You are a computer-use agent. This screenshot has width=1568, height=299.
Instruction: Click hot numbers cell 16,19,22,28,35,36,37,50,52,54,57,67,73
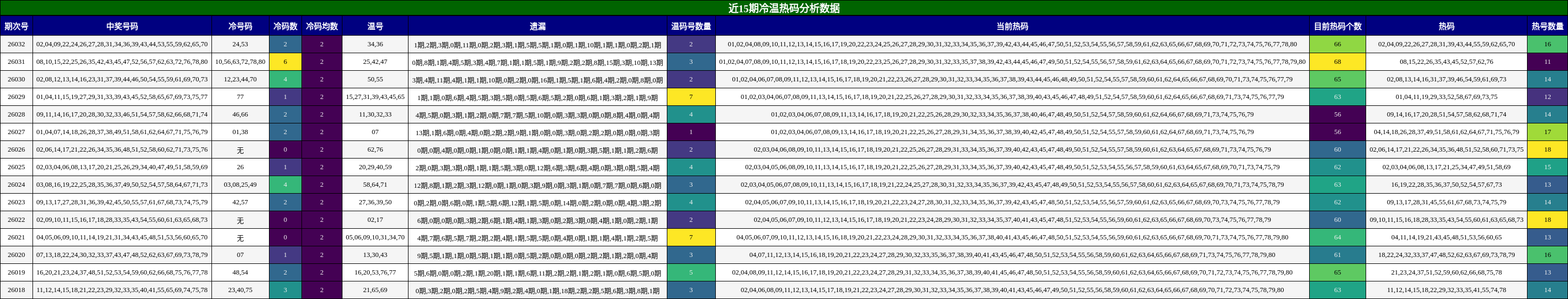(1446, 185)
